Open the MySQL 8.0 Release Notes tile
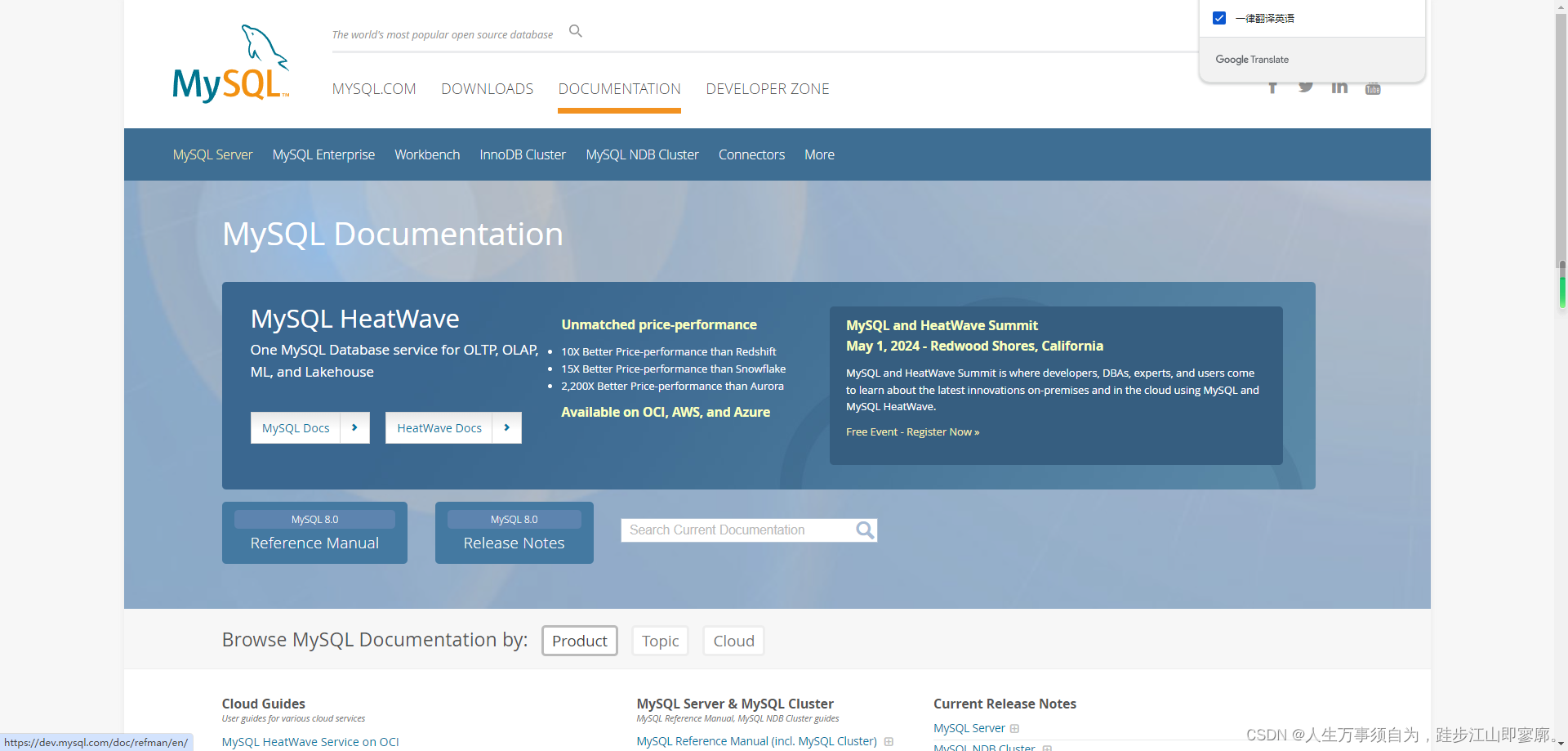The width and height of the screenshot is (1568, 751). click(514, 533)
